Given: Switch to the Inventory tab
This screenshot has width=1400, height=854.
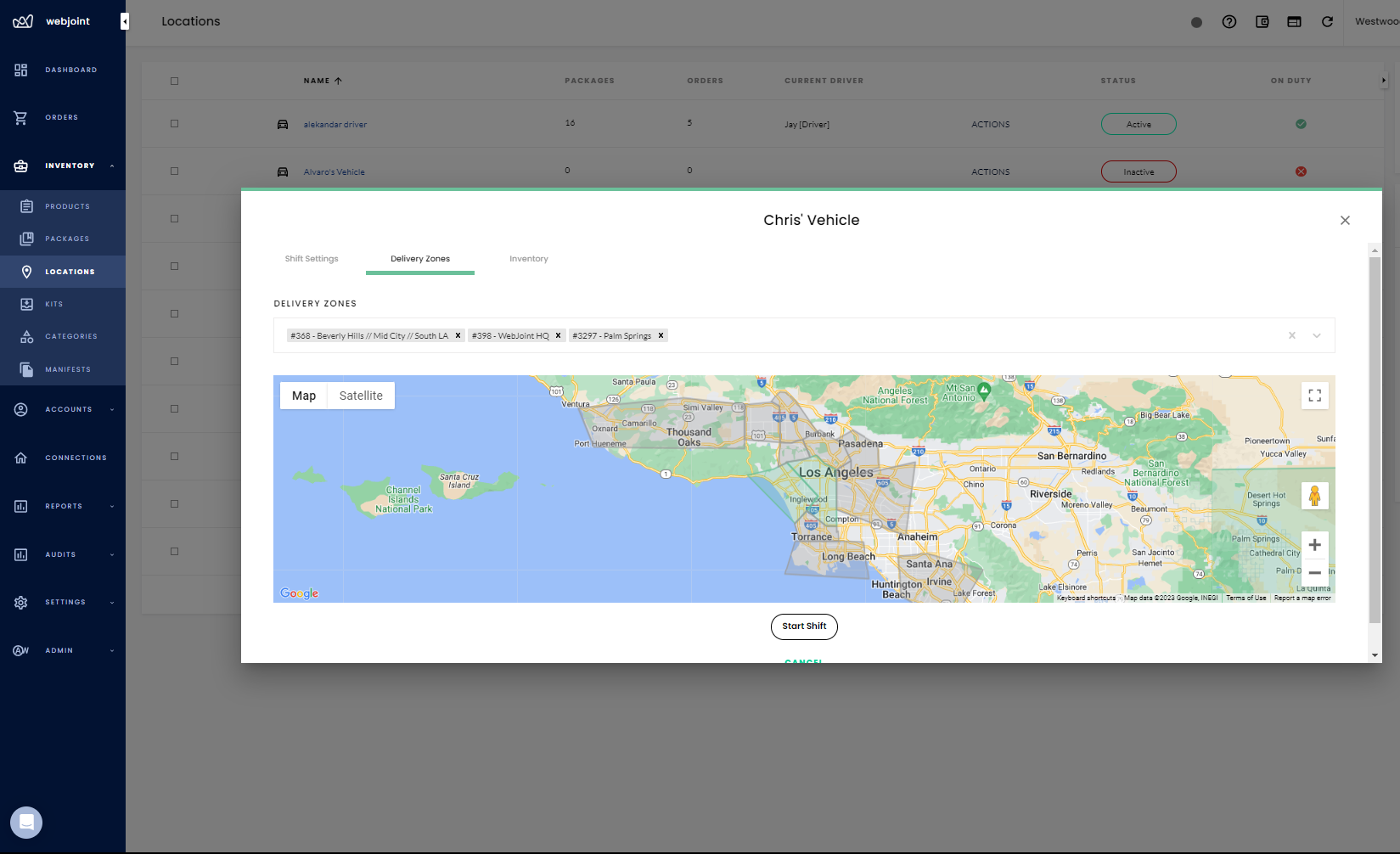Looking at the screenshot, I should [x=528, y=259].
